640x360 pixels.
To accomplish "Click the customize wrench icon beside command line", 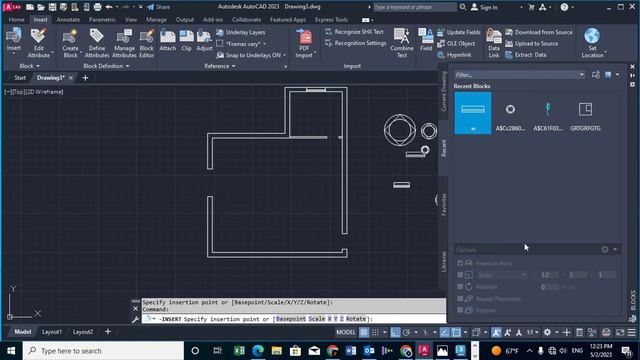I will (136, 320).
